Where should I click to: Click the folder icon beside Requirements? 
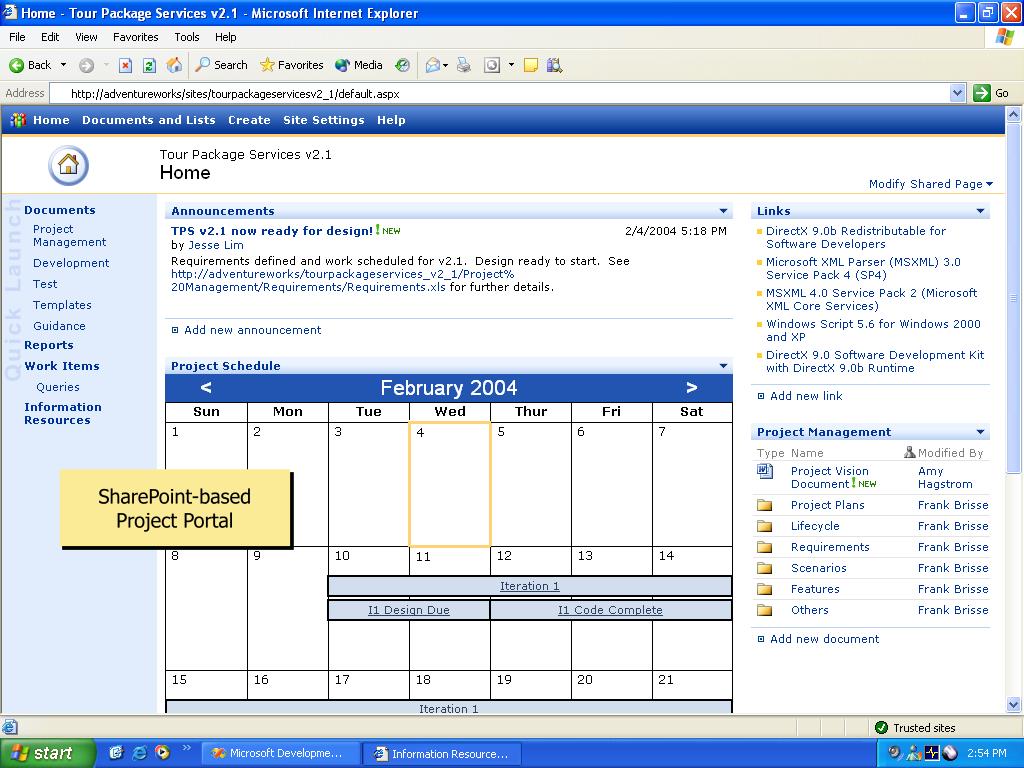pos(764,547)
